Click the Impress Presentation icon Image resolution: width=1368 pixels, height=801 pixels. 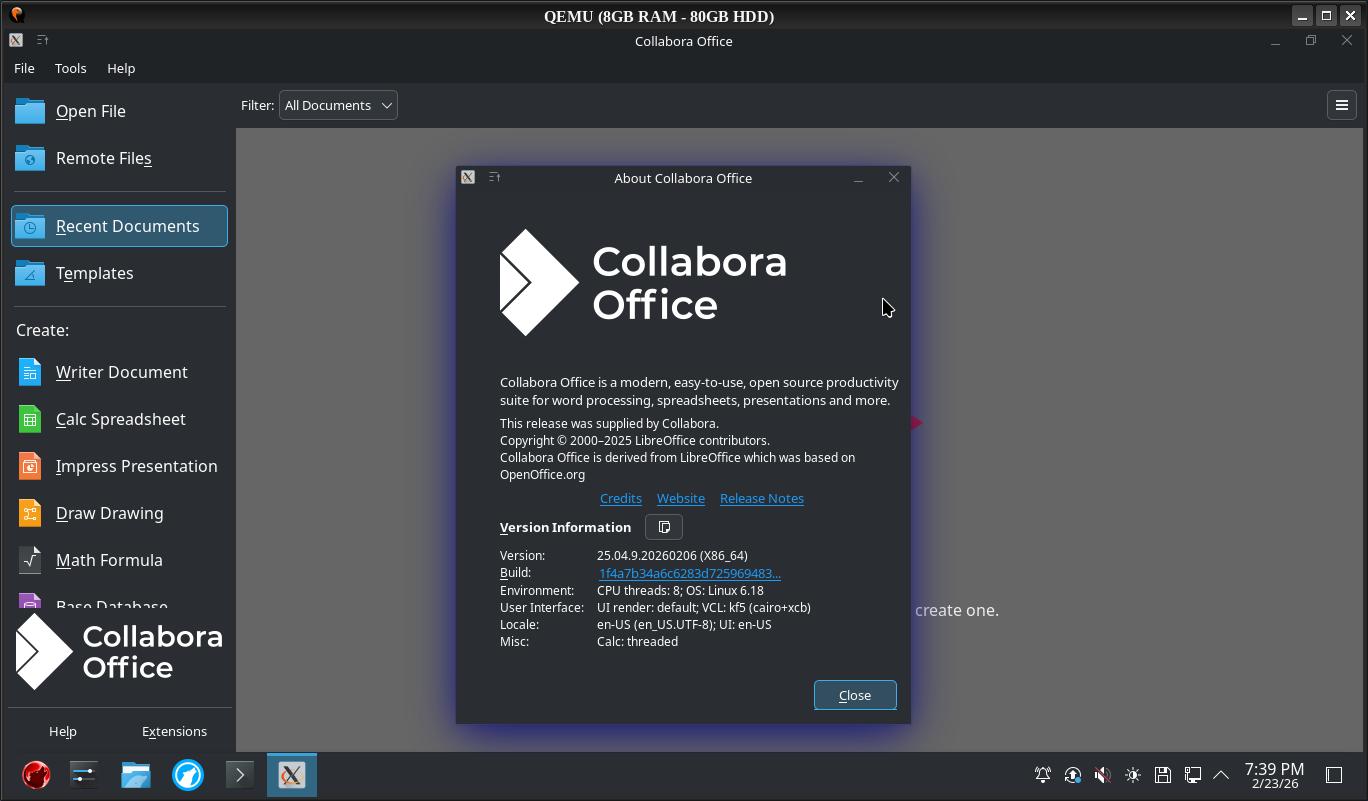[x=30, y=466]
